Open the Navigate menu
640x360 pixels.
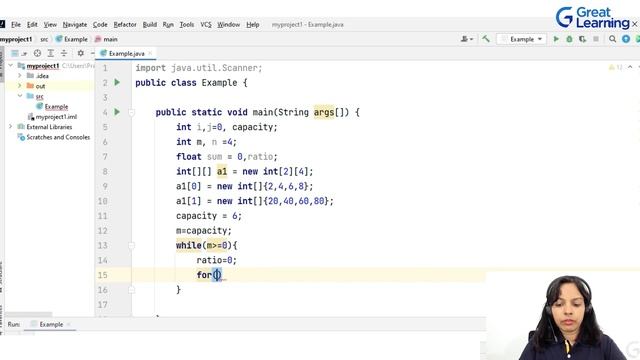[75, 24]
